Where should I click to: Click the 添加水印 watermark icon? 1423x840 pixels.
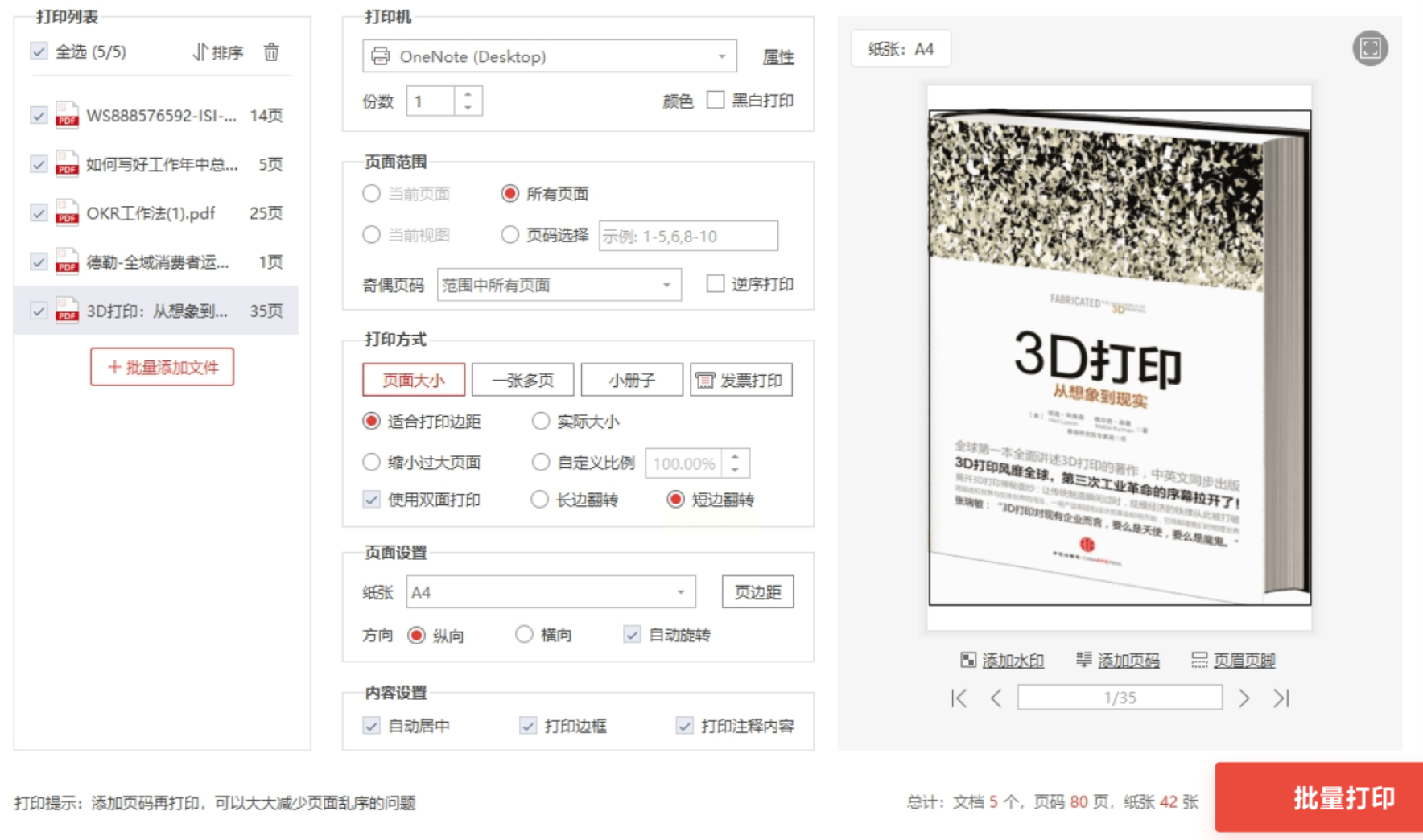tap(968, 660)
